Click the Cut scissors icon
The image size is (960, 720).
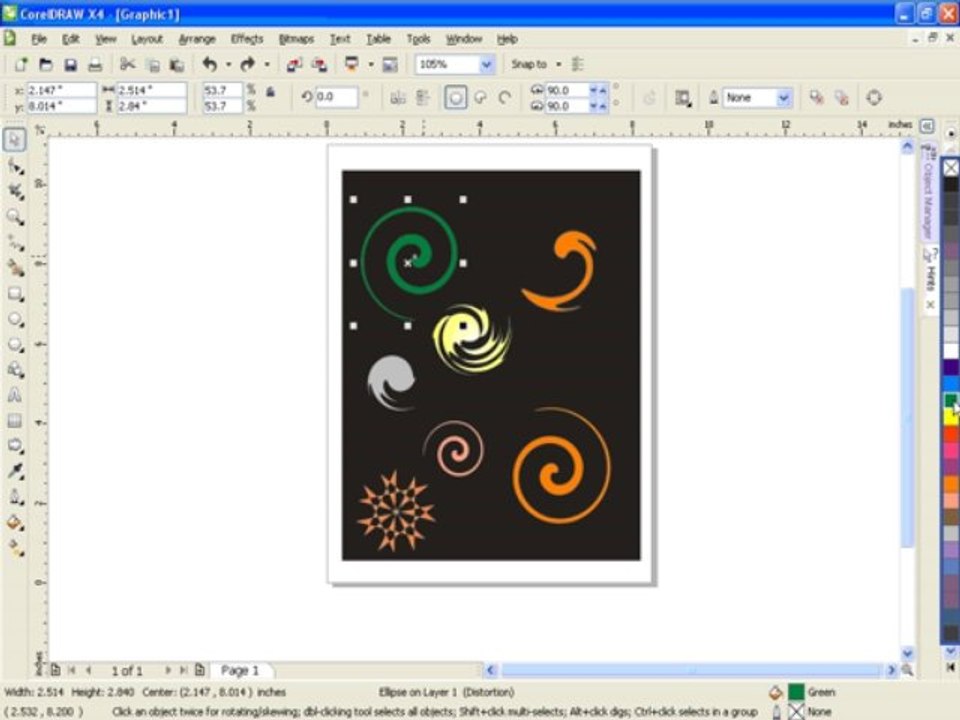coord(127,64)
